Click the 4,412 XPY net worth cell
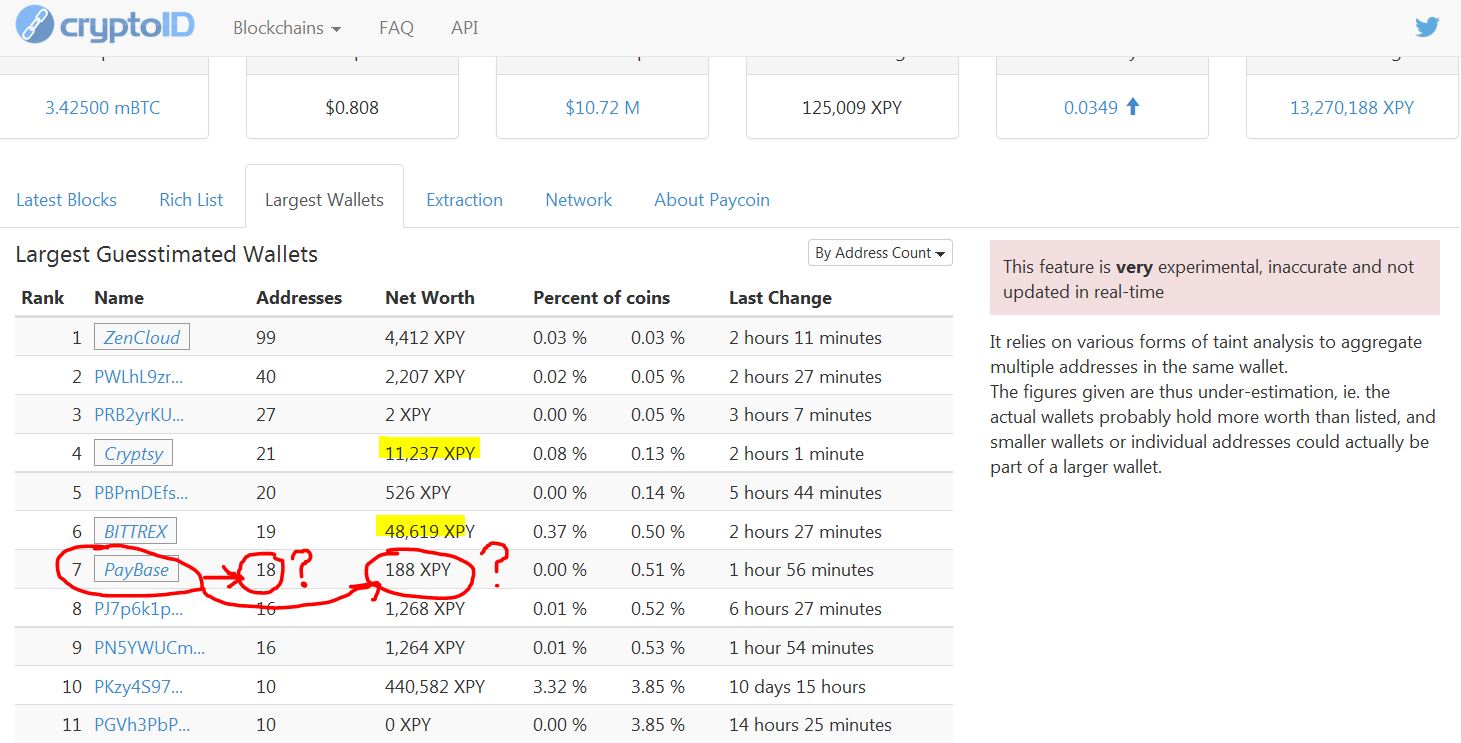Viewport: 1461px width, 743px height. [425, 337]
